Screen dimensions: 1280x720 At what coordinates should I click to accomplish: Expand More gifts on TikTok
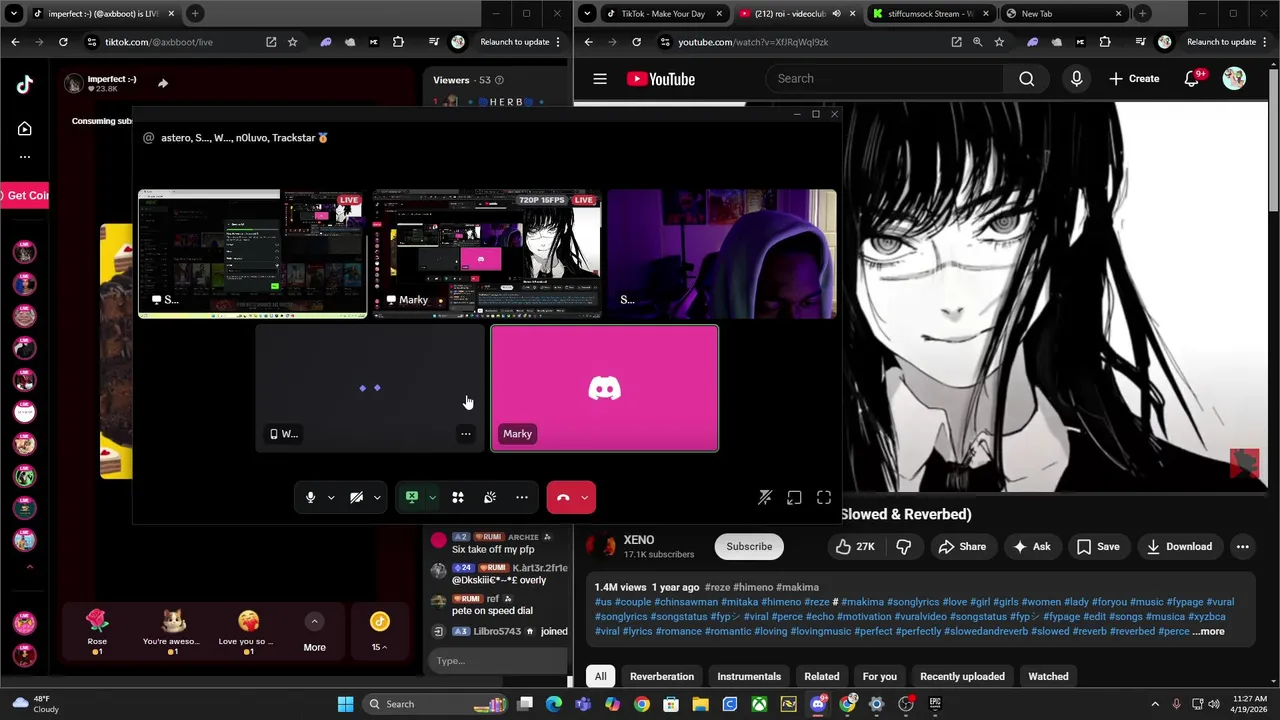coord(314,633)
